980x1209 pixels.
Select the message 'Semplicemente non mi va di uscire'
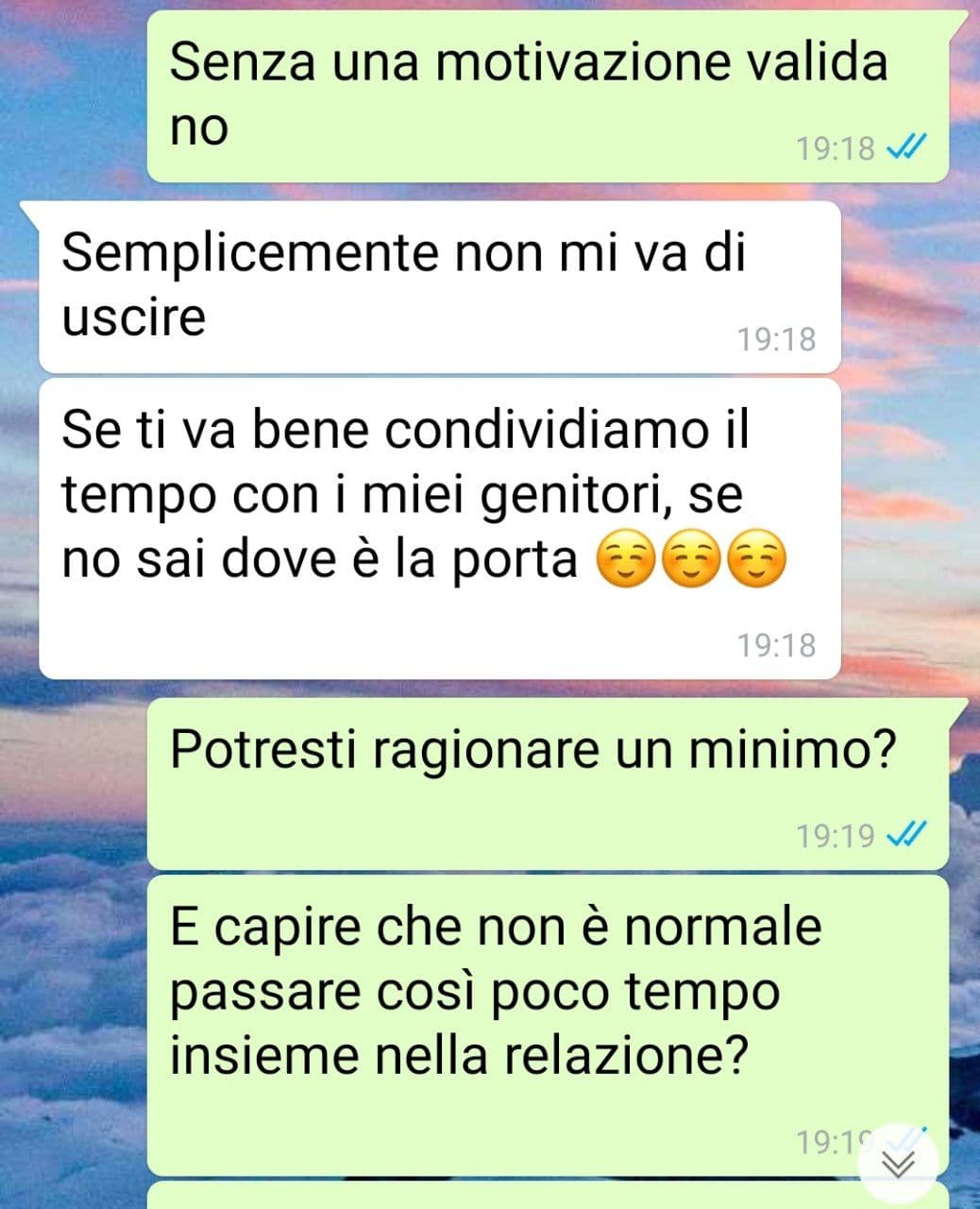click(x=440, y=287)
